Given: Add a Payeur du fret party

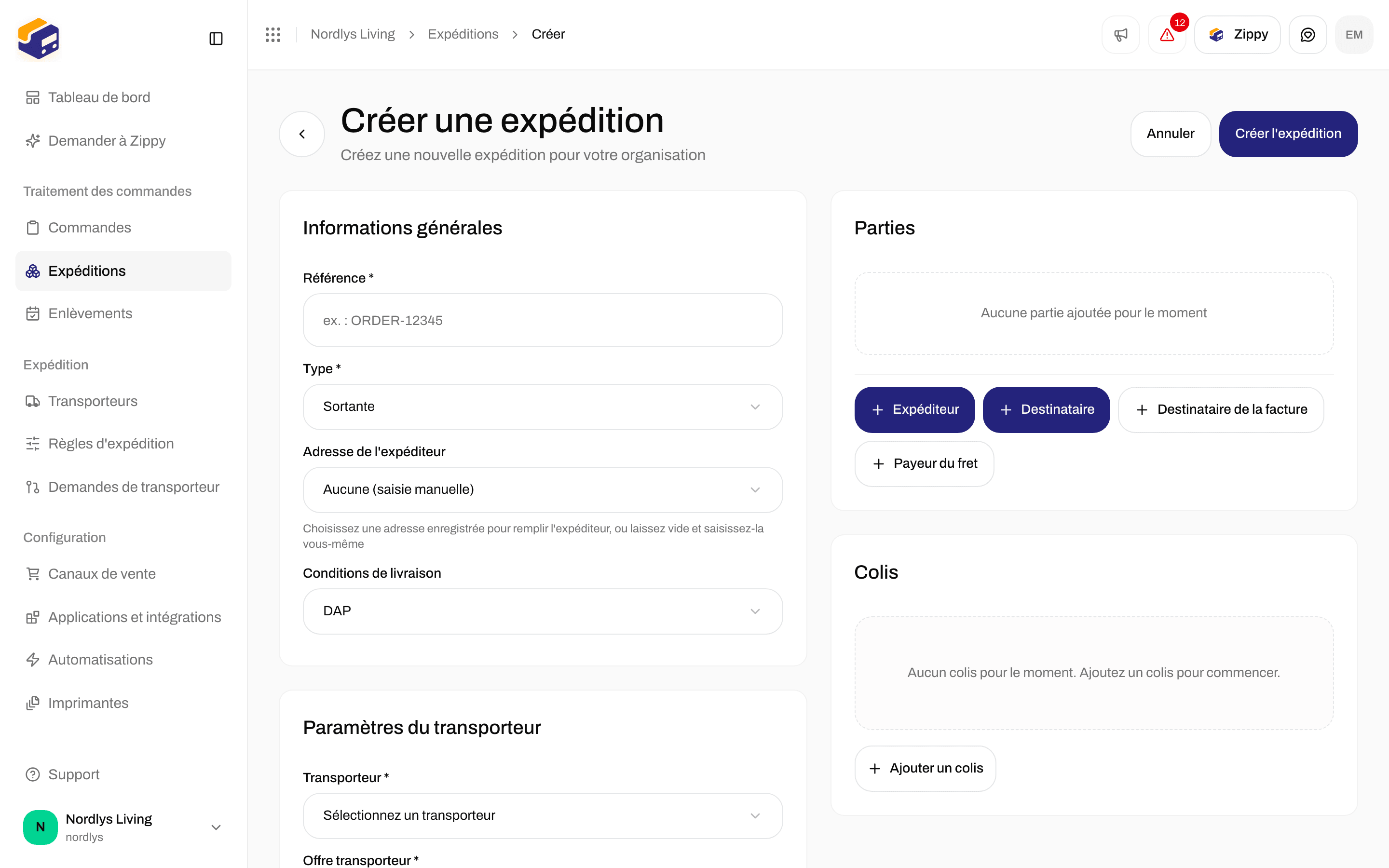Looking at the screenshot, I should click(x=924, y=464).
